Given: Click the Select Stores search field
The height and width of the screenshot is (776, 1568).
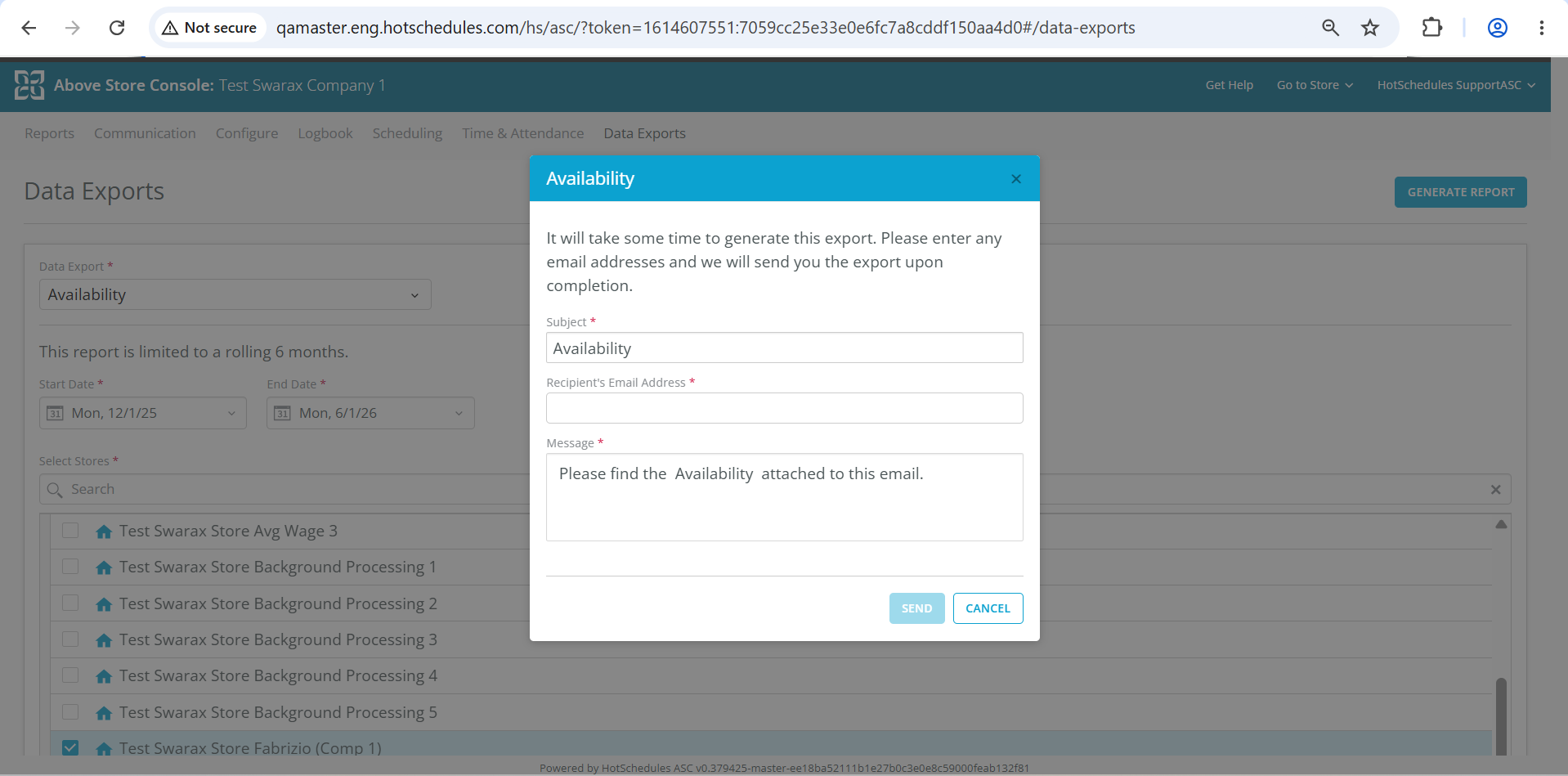Looking at the screenshot, I should click(775, 490).
